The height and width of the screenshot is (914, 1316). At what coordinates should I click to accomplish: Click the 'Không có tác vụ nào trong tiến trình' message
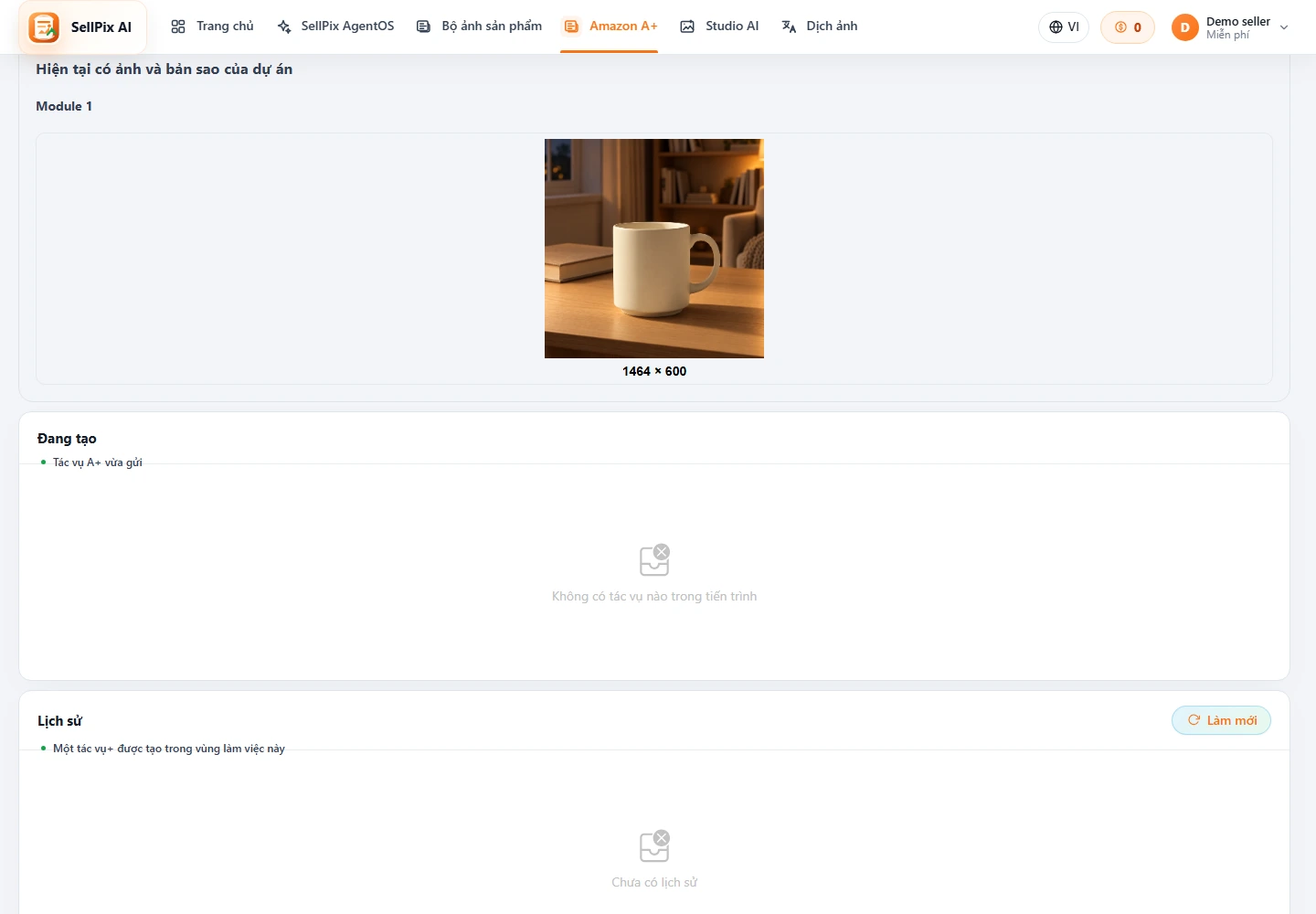pyautogui.click(x=654, y=596)
